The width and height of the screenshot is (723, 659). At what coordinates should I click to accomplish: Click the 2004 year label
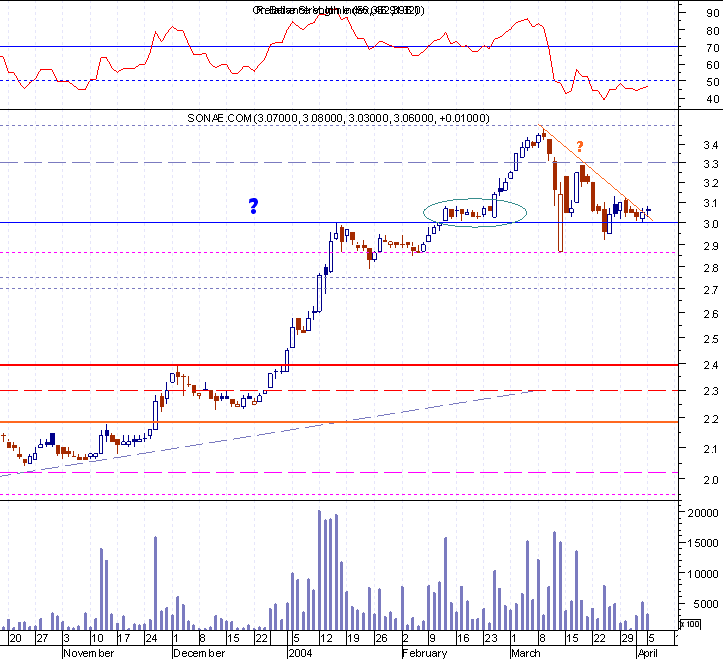tap(300, 653)
